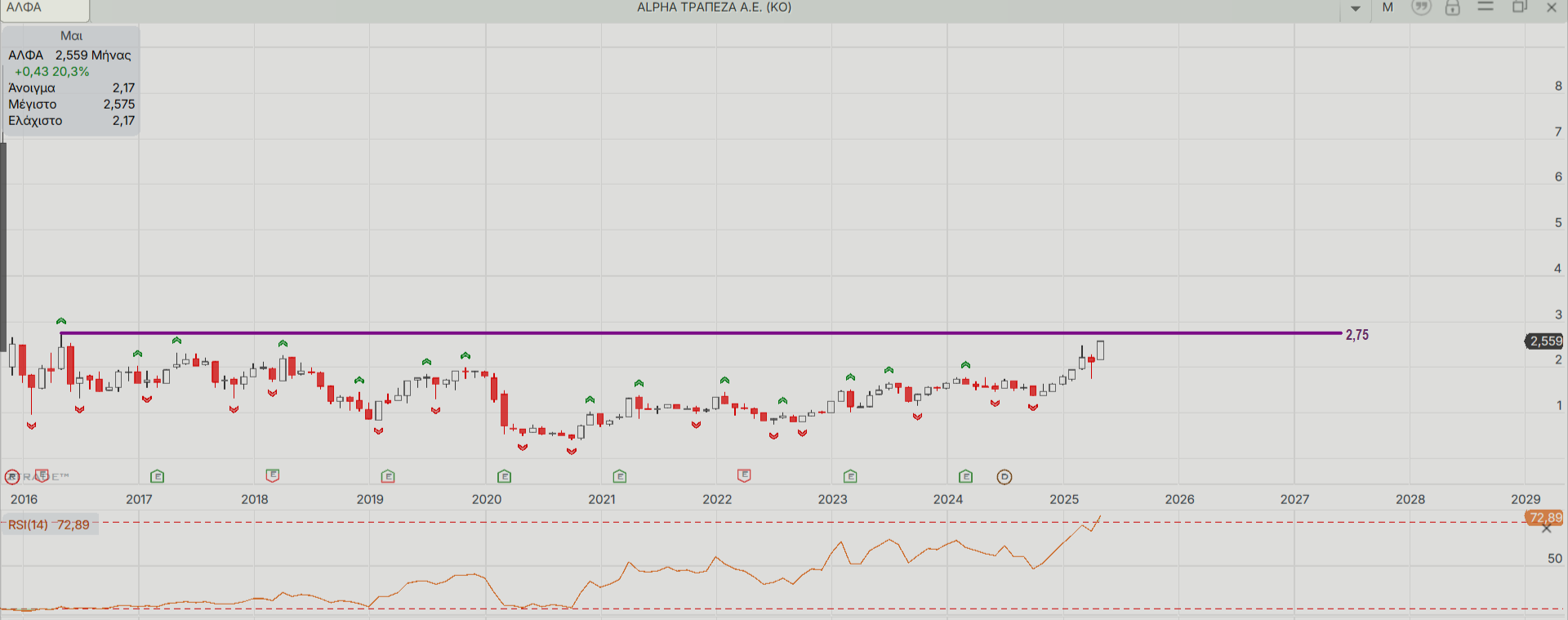Click the red down-fractal arrow at the late-2020 low
The height and width of the screenshot is (620, 1568).
tap(572, 451)
